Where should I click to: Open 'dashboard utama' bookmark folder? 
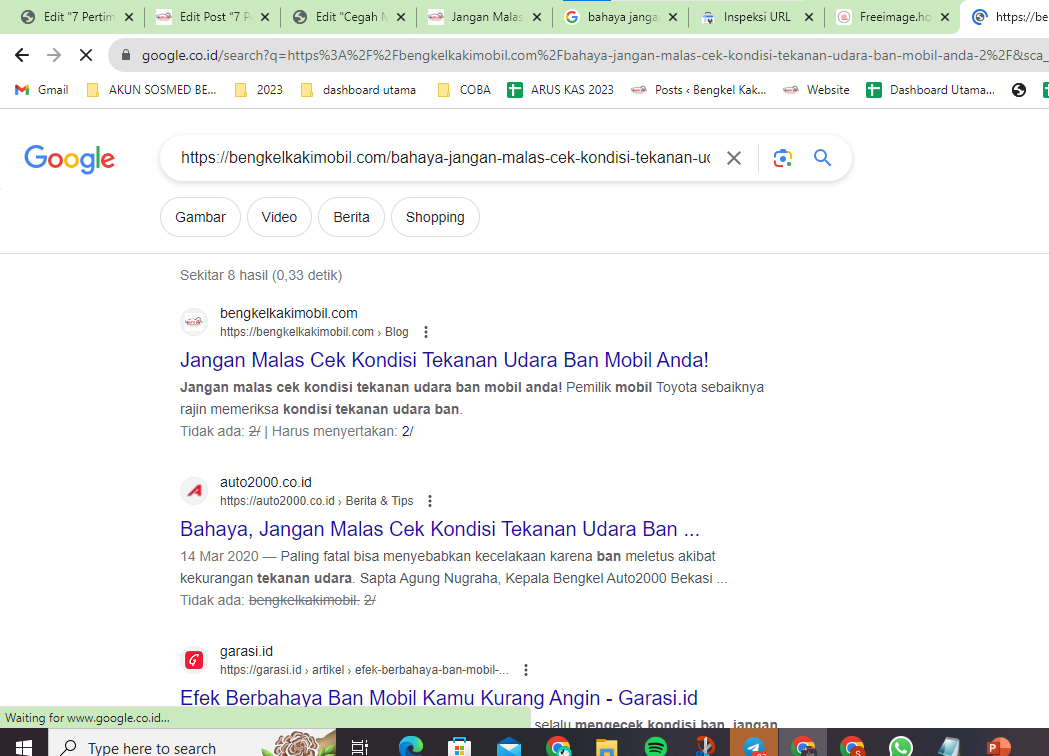coord(358,90)
